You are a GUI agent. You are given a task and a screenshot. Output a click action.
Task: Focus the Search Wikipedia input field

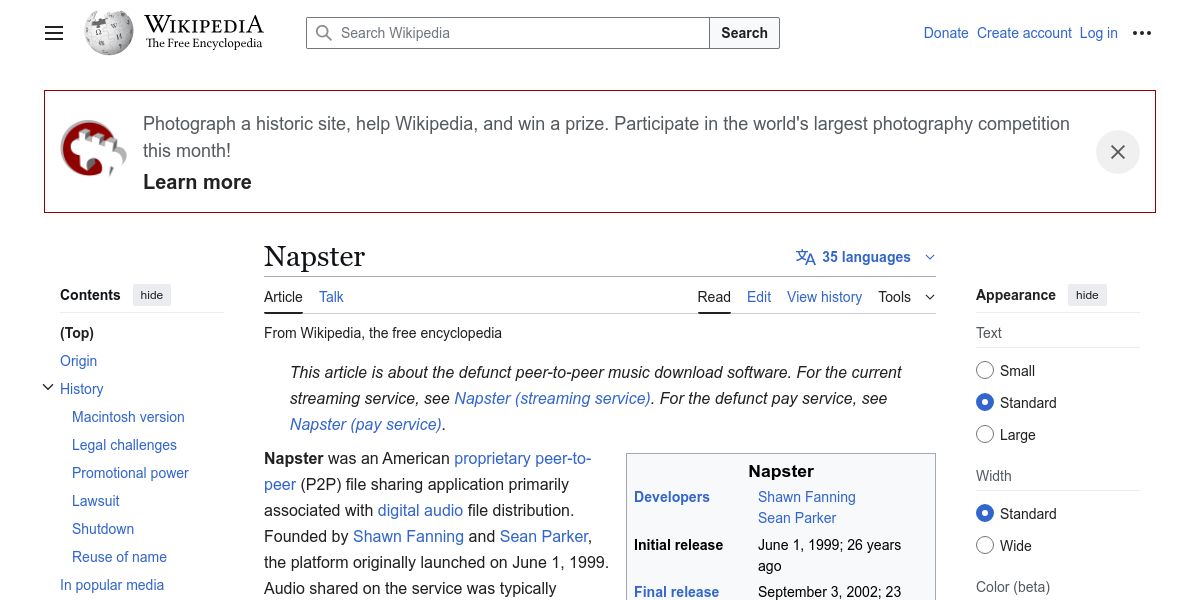[508, 33]
